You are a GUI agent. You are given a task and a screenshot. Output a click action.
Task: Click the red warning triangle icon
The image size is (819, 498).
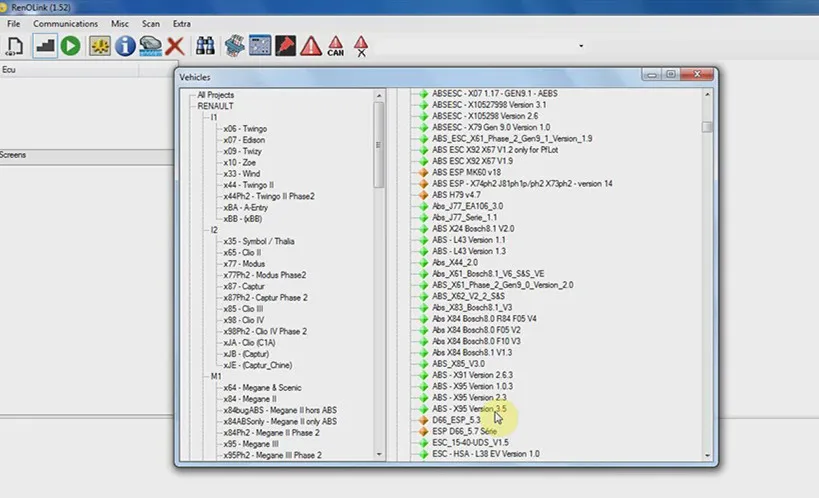coord(311,46)
